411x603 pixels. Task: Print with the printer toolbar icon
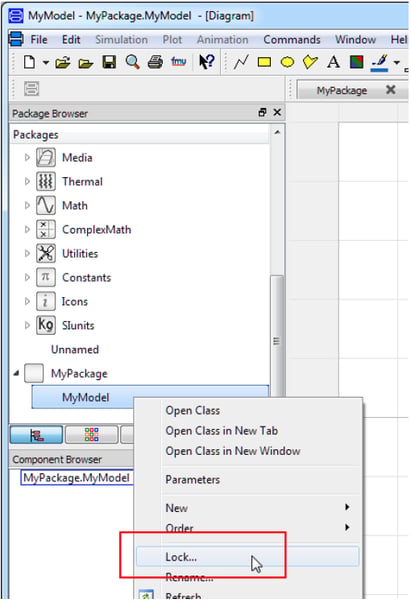[x=155, y=62]
